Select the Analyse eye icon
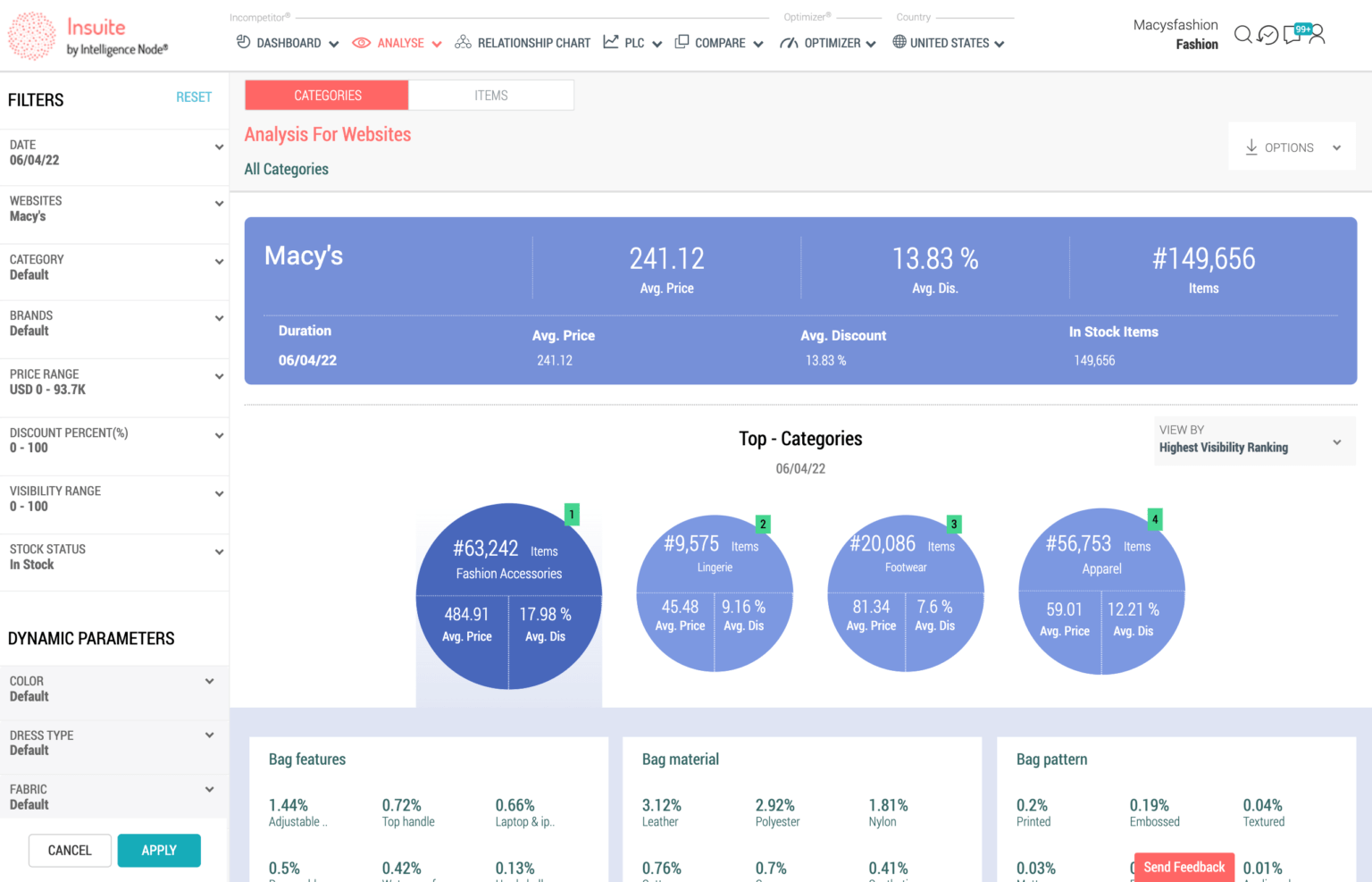This screenshot has height=882, width=1372. click(x=361, y=42)
